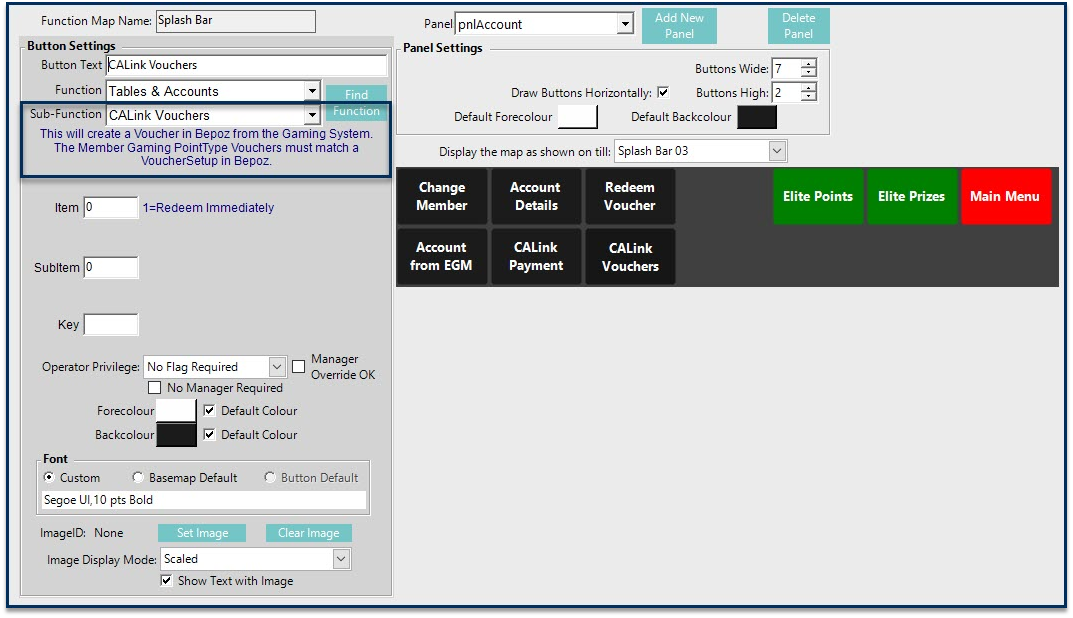Screen dimensions: 1073x618
Task: Increase the Buttons Wide stepper value
Action: click(x=808, y=64)
